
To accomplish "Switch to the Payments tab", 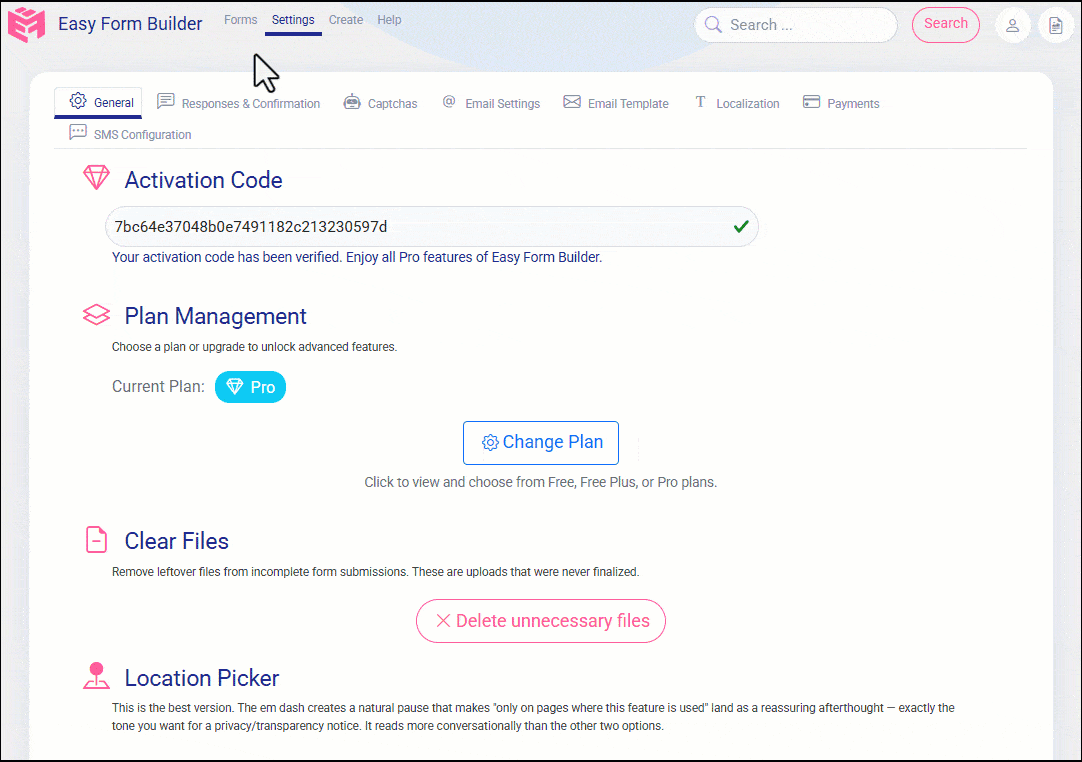I will coord(841,104).
